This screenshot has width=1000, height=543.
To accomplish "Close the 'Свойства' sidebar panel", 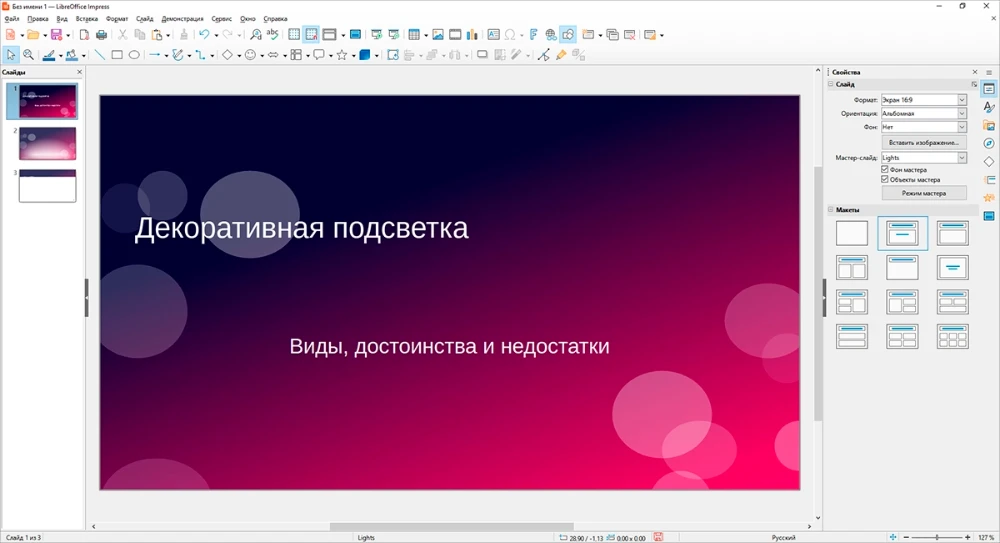I will pos(974,72).
